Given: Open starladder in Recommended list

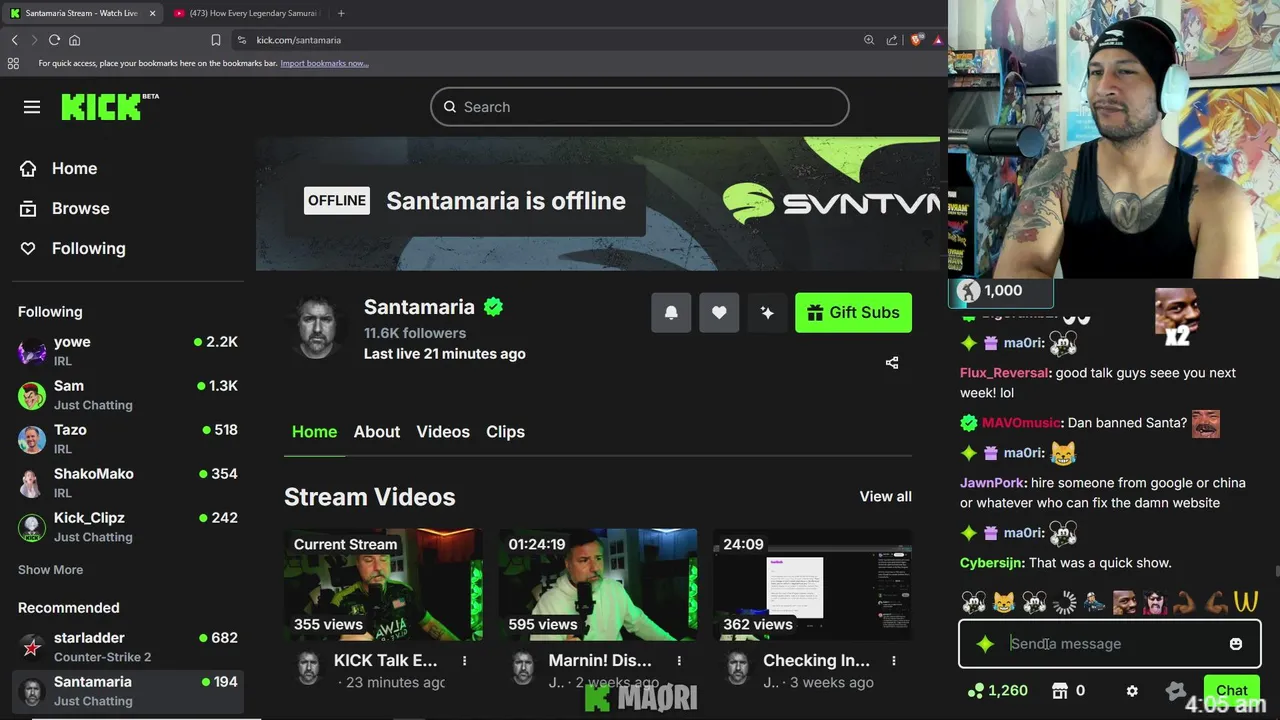Looking at the screenshot, I should coord(128,647).
